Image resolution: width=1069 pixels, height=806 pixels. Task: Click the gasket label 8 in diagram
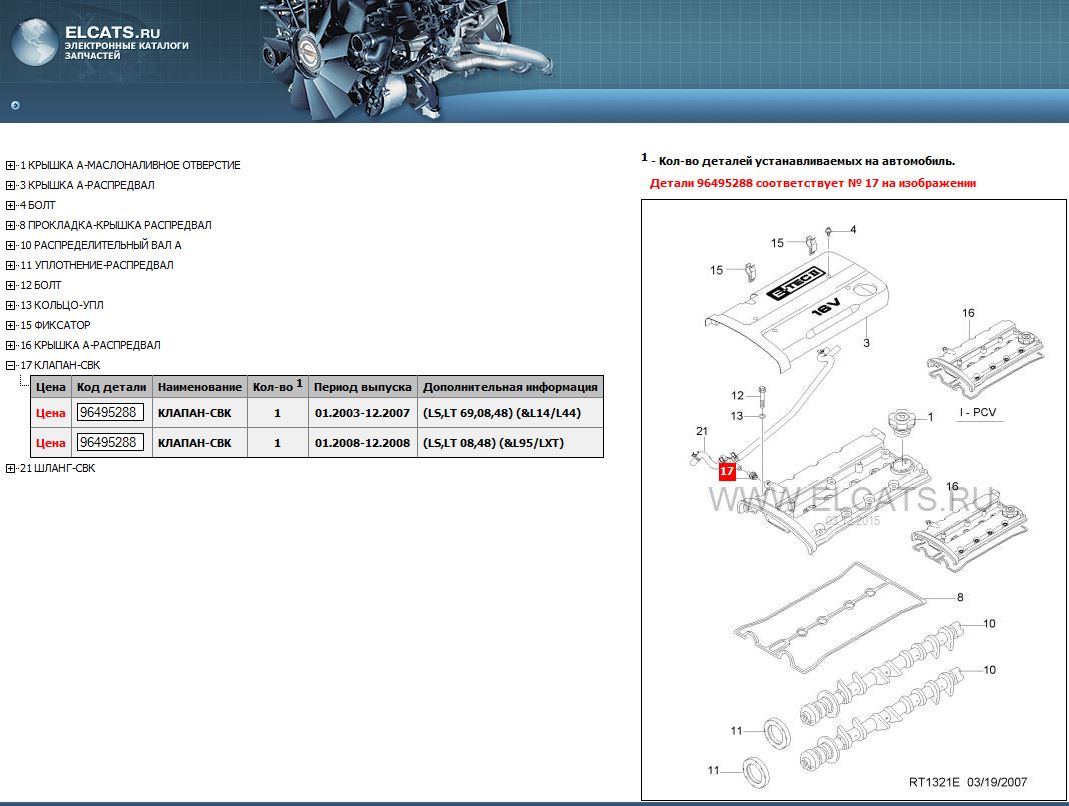pyautogui.click(x=959, y=598)
